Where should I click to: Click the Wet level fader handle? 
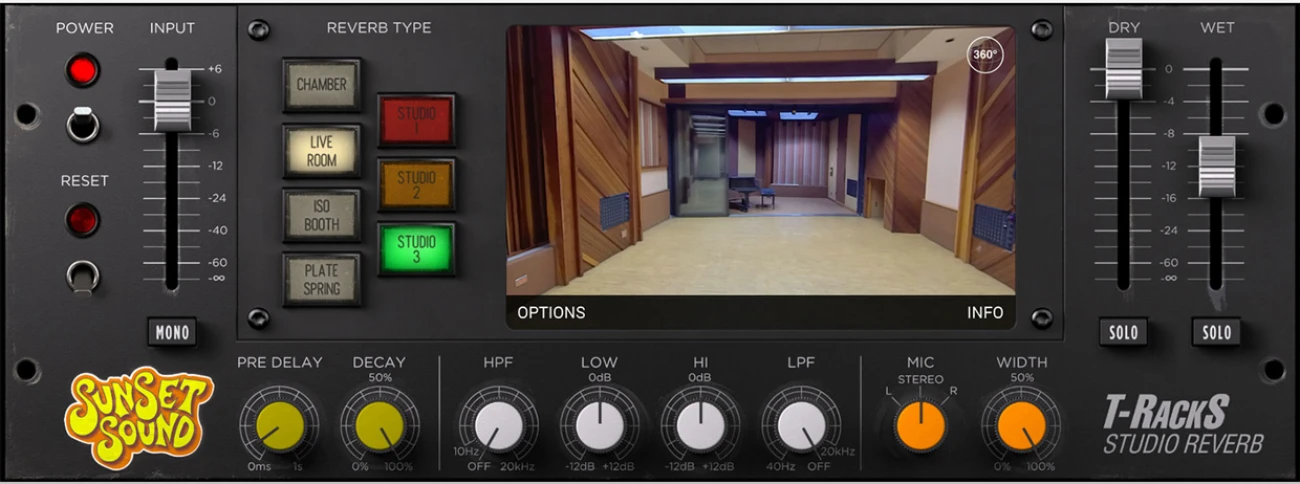tap(1217, 166)
